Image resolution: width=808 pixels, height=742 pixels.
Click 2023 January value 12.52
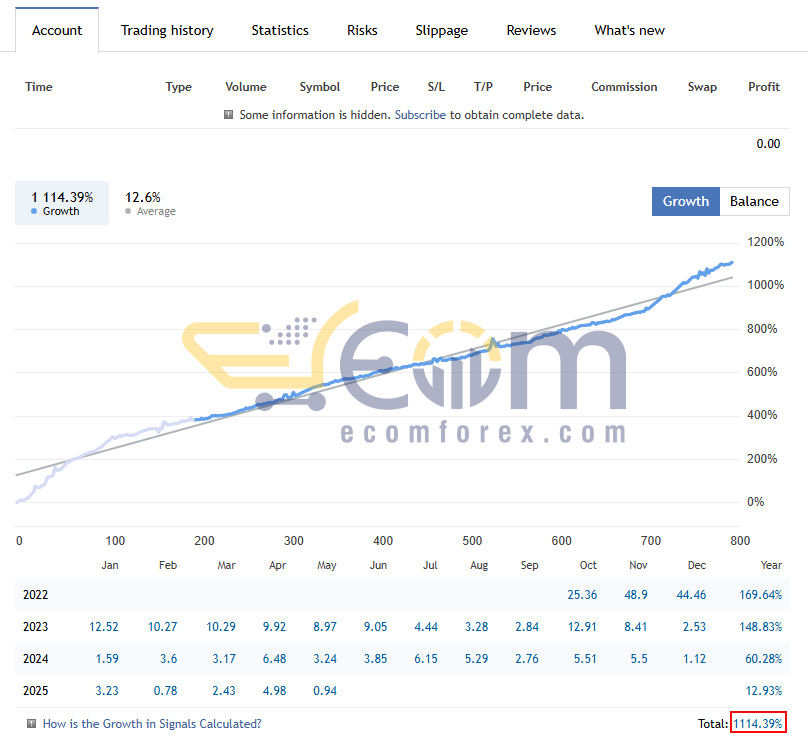(x=104, y=627)
